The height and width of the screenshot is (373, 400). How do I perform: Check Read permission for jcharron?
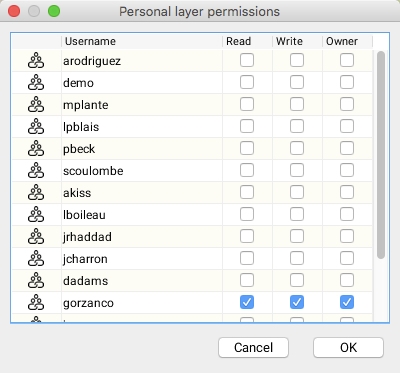coord(247,258)
